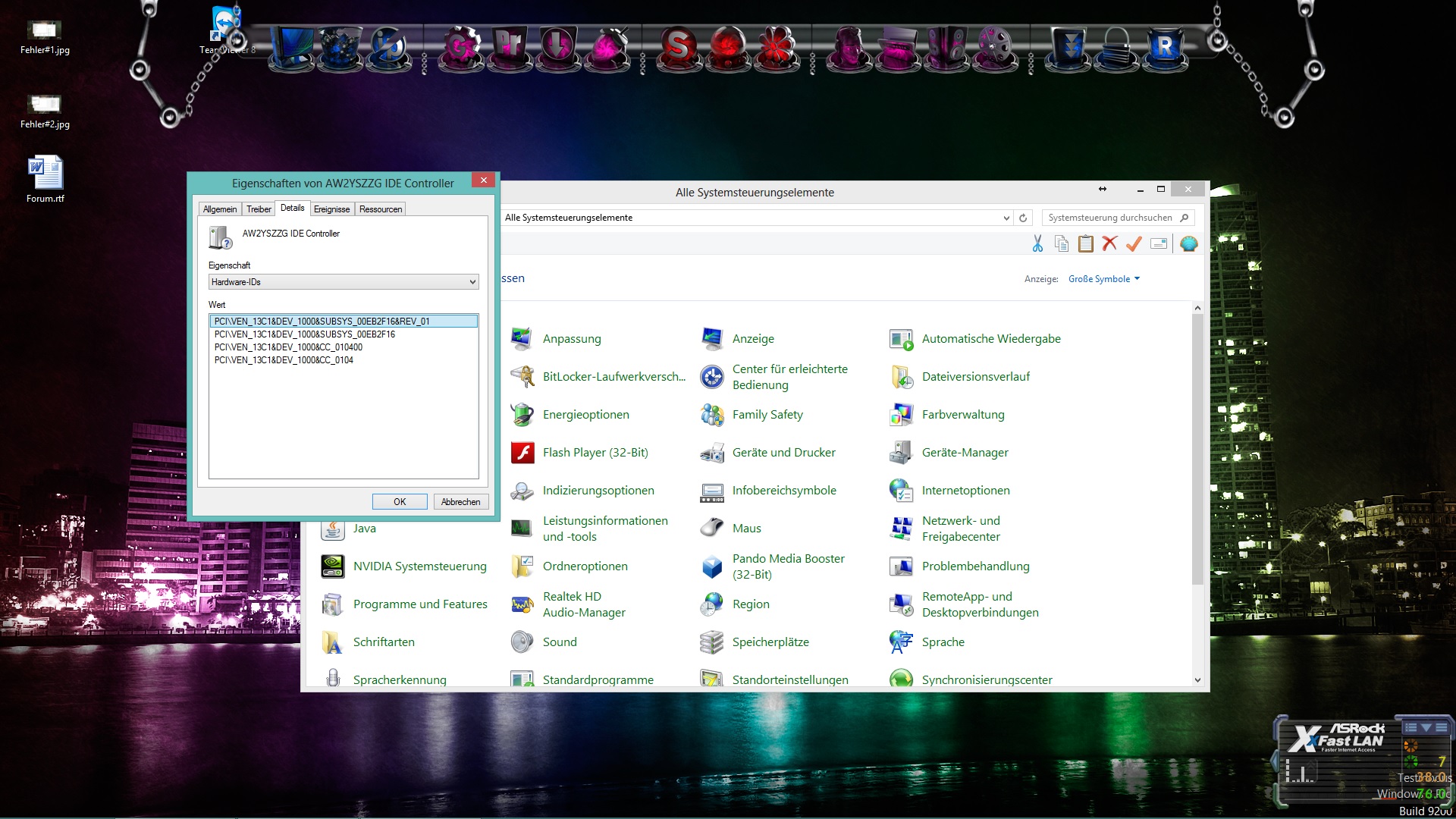Screen dimensions: 1456x819
Task: Select the second hardware ID entry in the list
Action: point(304,334)
